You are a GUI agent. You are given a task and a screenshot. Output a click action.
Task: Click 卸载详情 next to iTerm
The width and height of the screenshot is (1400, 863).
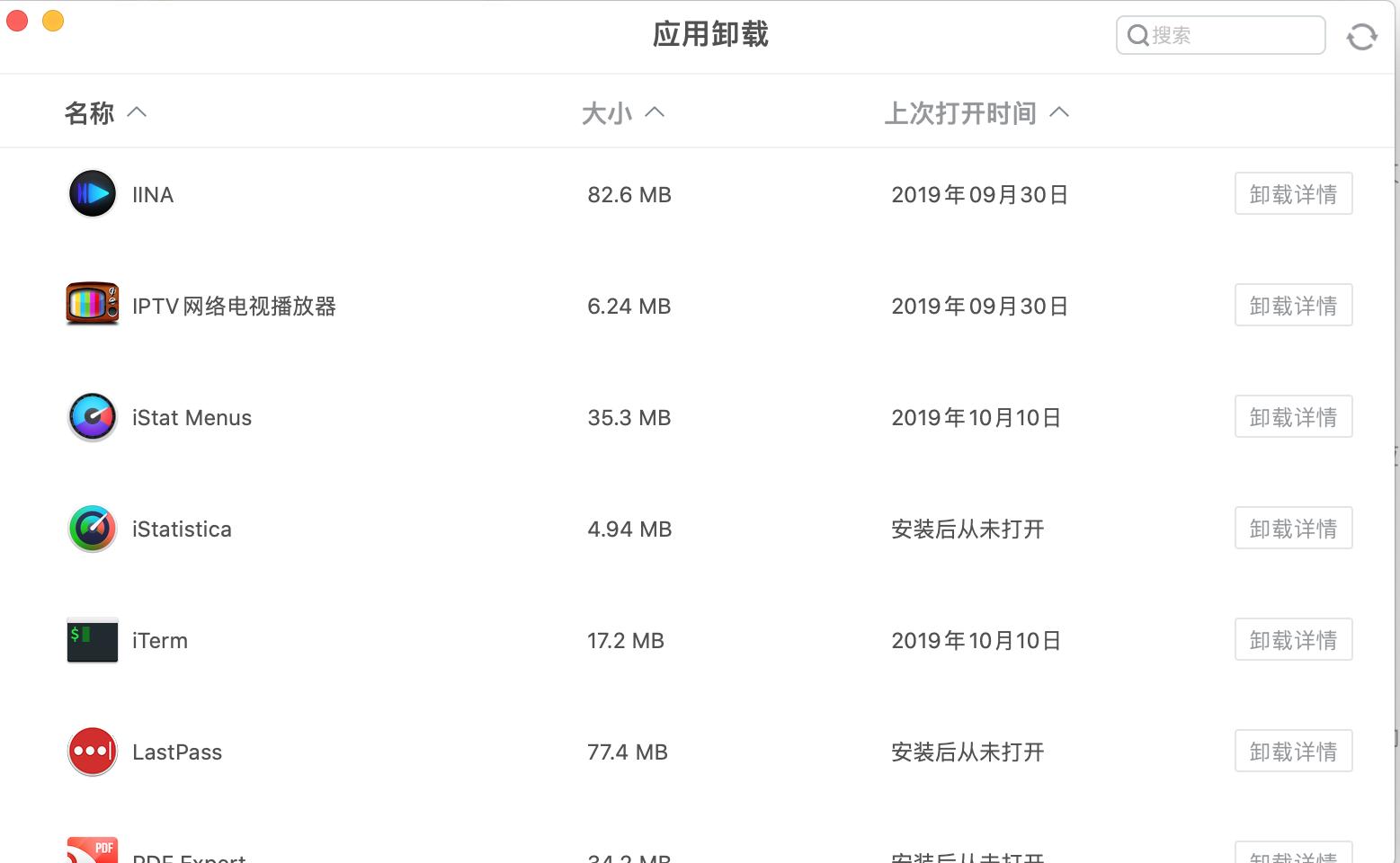[x=1293, y=639]
